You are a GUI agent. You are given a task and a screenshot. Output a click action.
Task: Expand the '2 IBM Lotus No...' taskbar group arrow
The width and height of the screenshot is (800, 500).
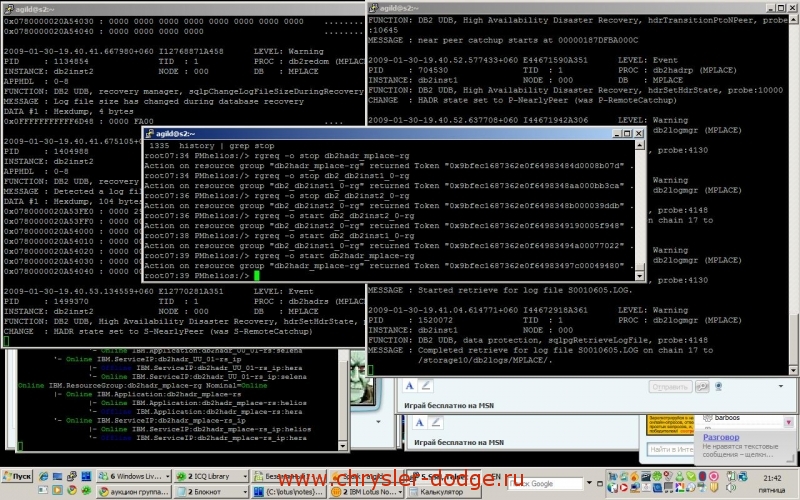click(399, 492)
